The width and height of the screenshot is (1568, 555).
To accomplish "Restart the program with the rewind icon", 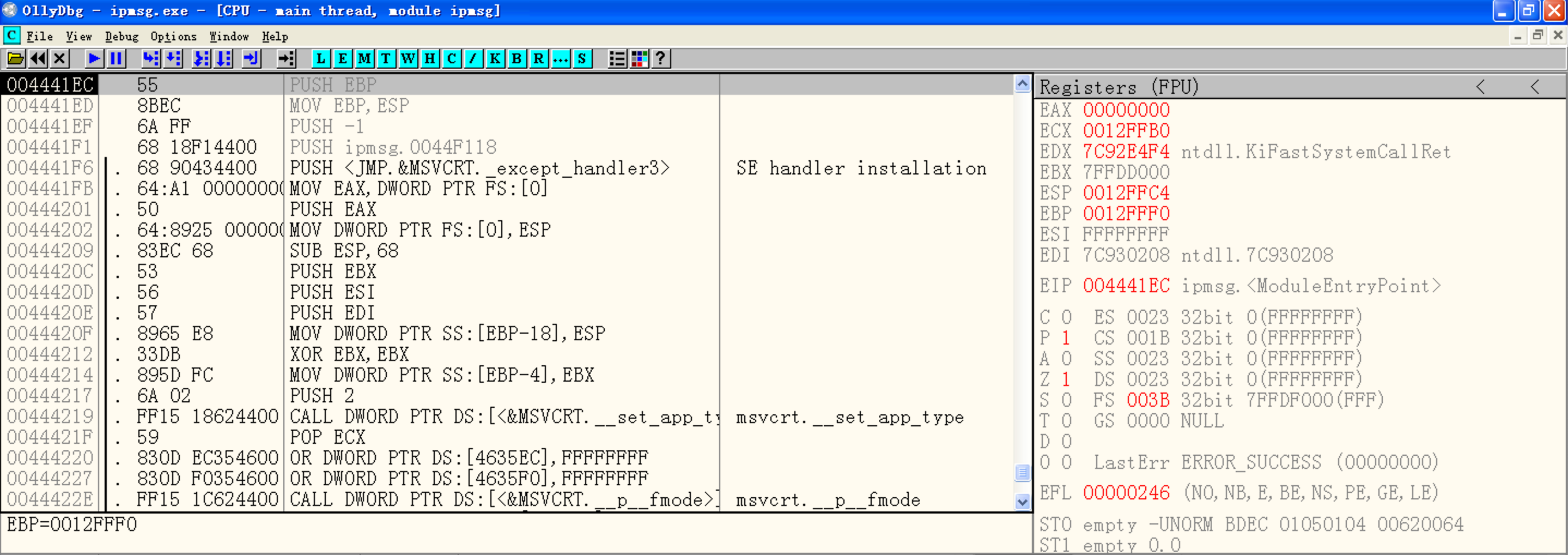I will click(x=38, y=58).
